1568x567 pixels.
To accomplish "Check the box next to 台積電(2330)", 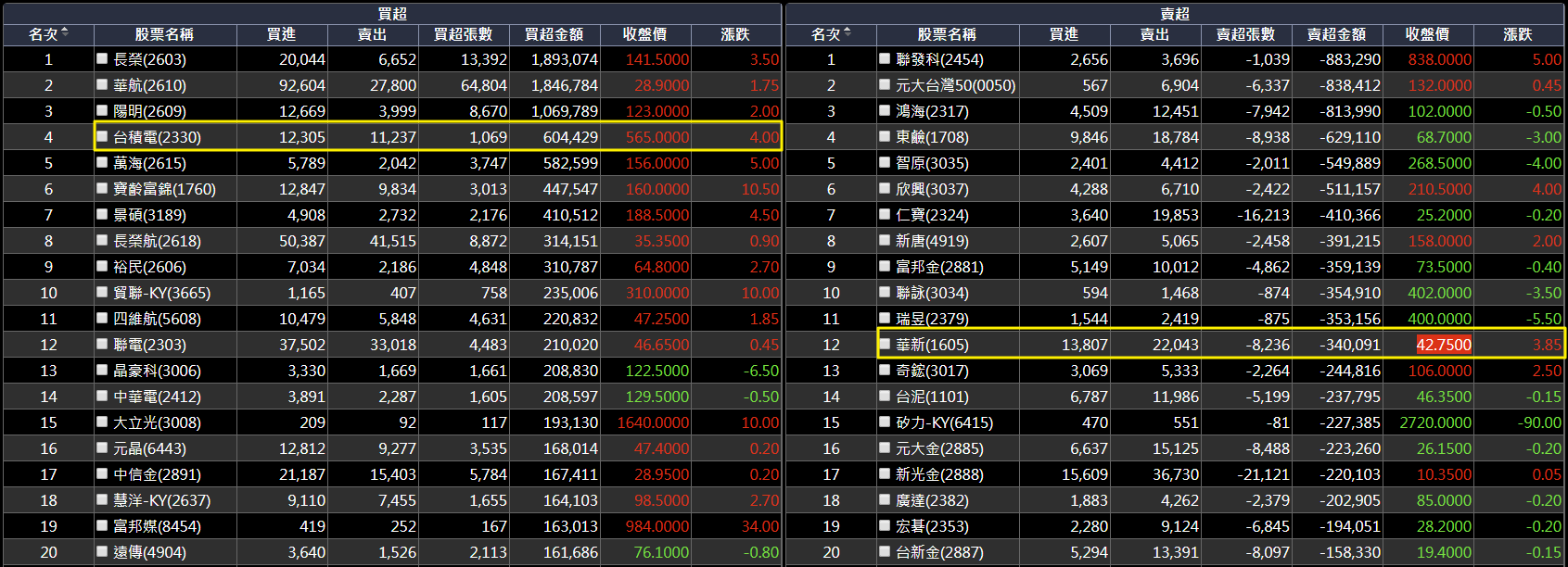I will pyautogui.click(x=102, y=136).
